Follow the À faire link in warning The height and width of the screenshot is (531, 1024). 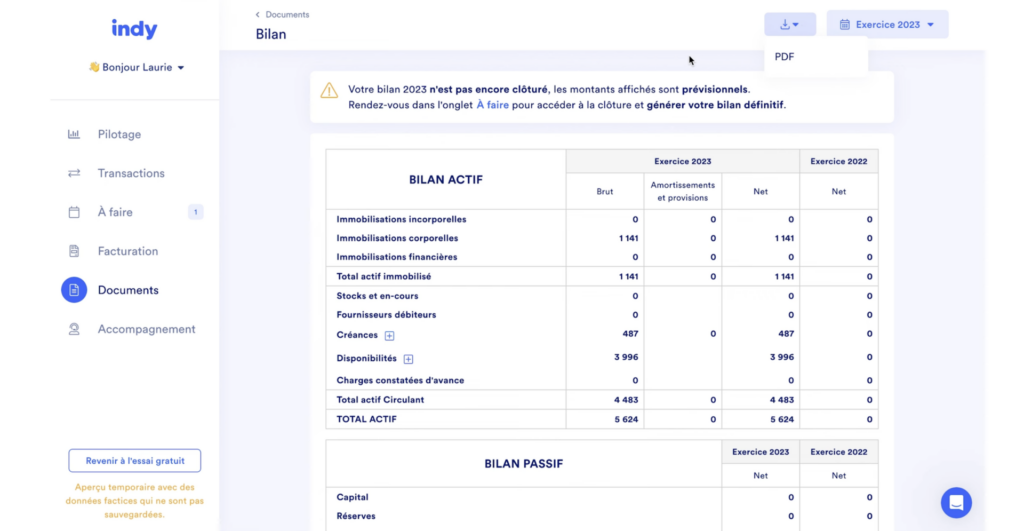pyautogui.click(x=492, y=105)
